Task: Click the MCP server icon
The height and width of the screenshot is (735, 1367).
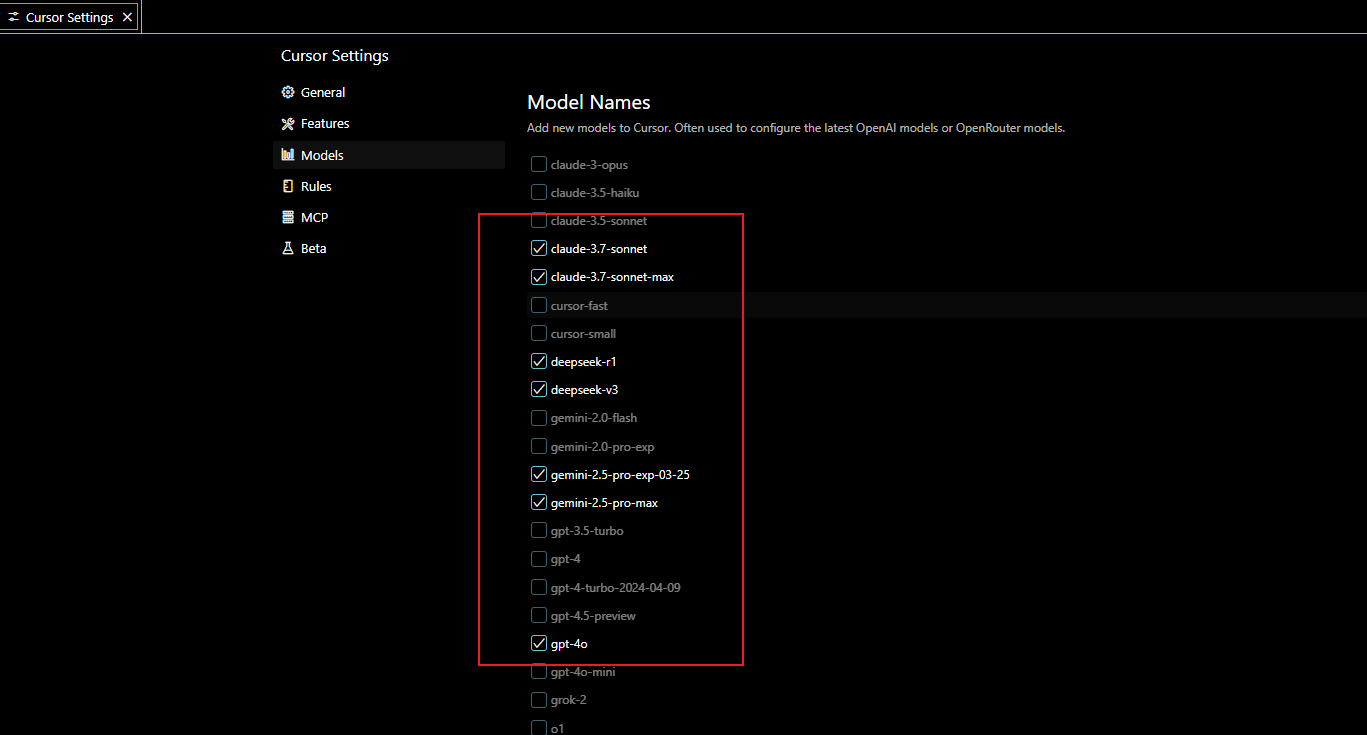Action: [288, 217]
